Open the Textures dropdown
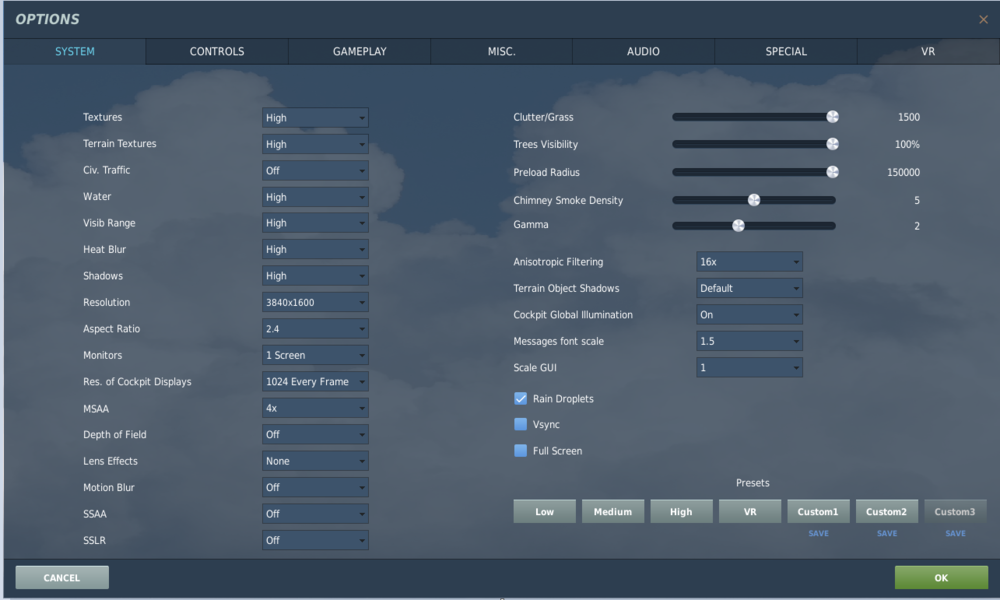 click(315, 117)
